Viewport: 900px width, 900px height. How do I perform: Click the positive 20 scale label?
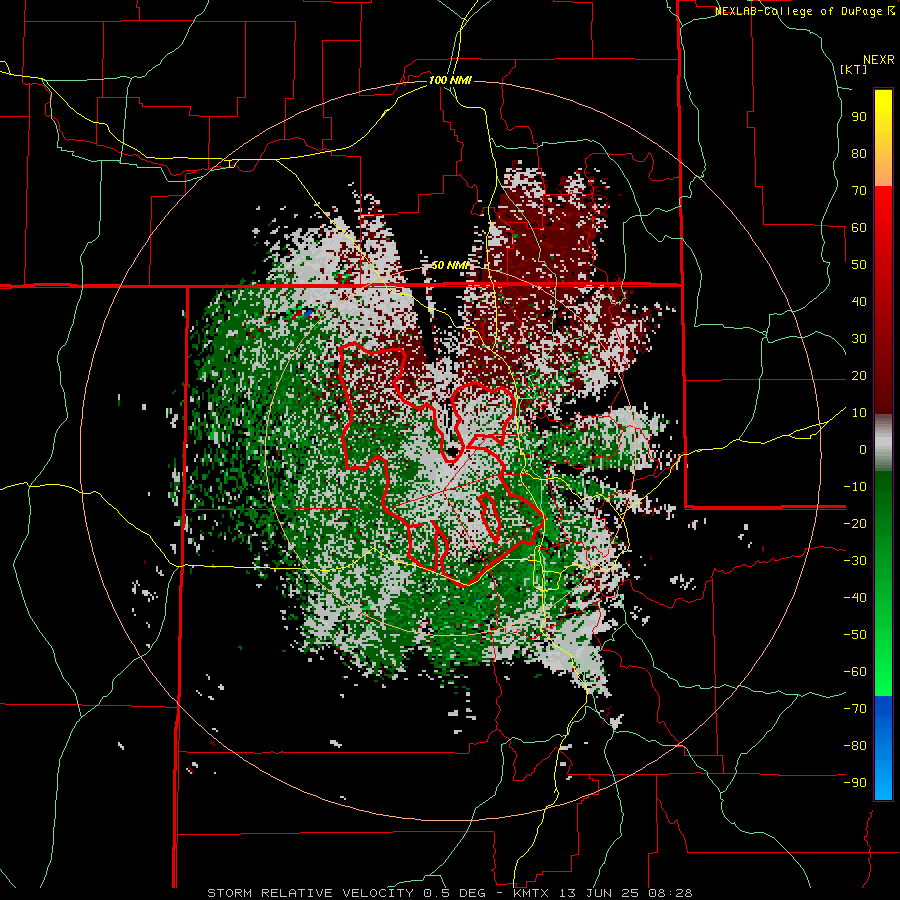(x=859, y=375)
